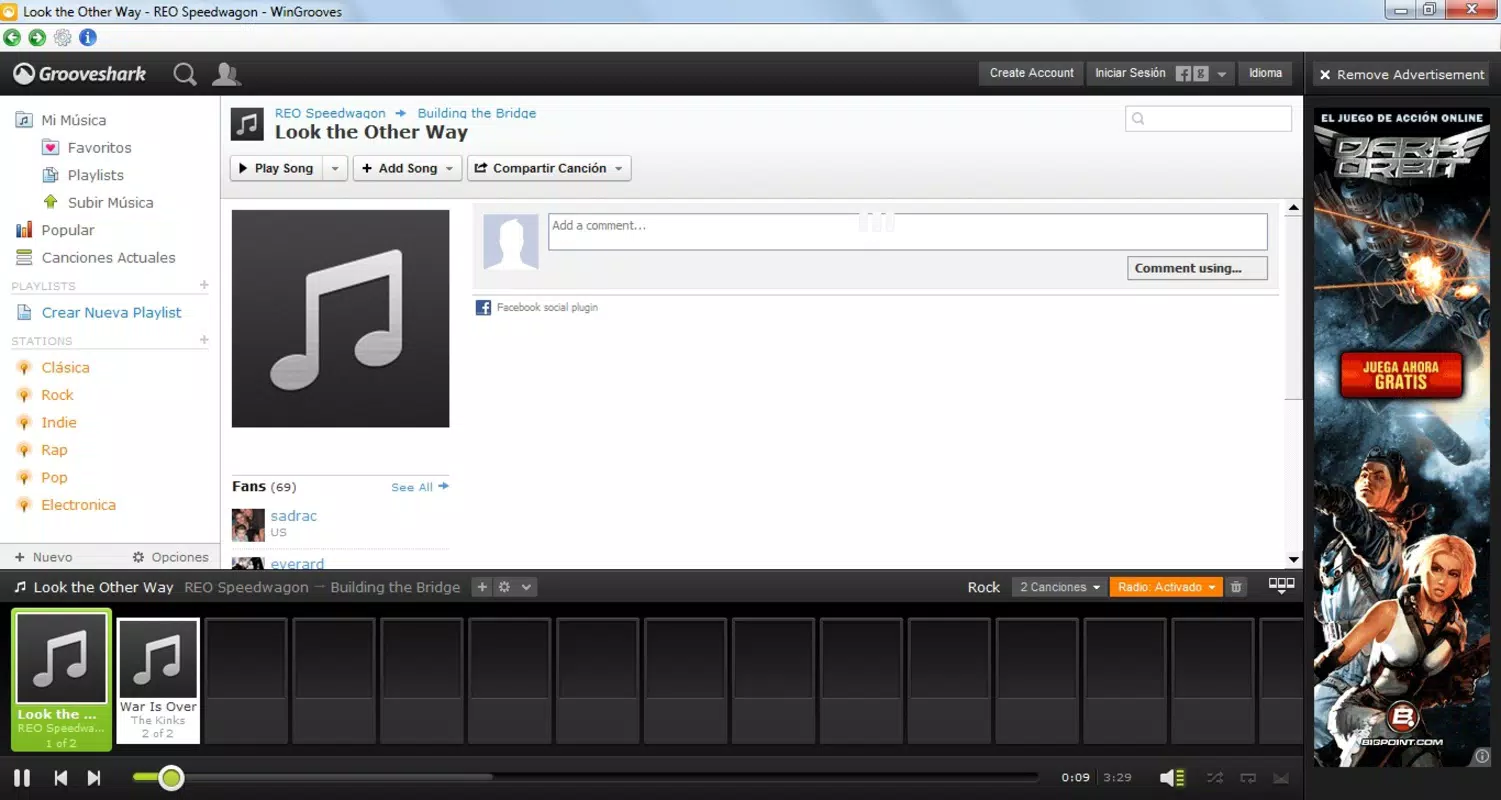Viewport: 1501px width, 800px height.
Task: Open the community people icon
Action: click(x=227, y=74)
